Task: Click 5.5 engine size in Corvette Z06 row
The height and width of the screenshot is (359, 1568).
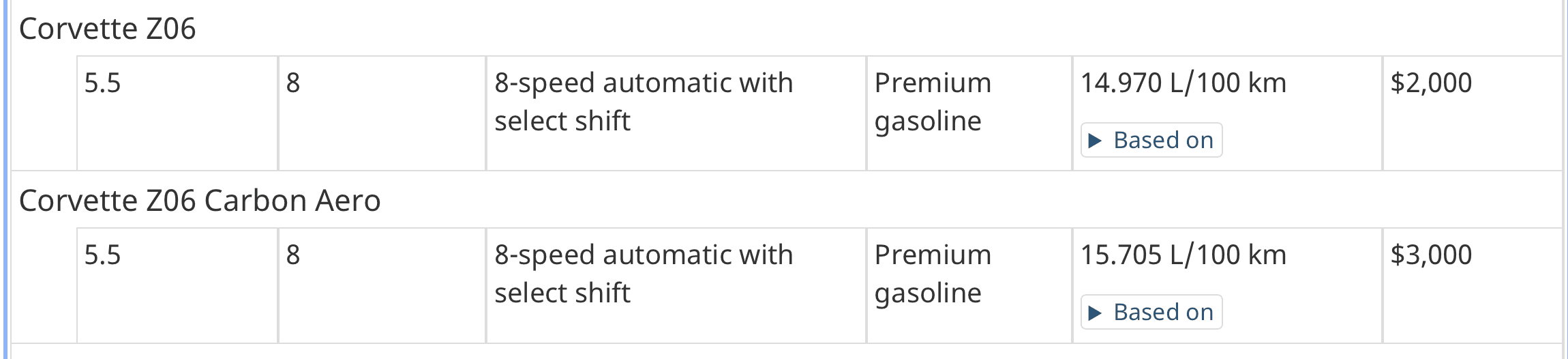Action: click(x=102, y=83)
